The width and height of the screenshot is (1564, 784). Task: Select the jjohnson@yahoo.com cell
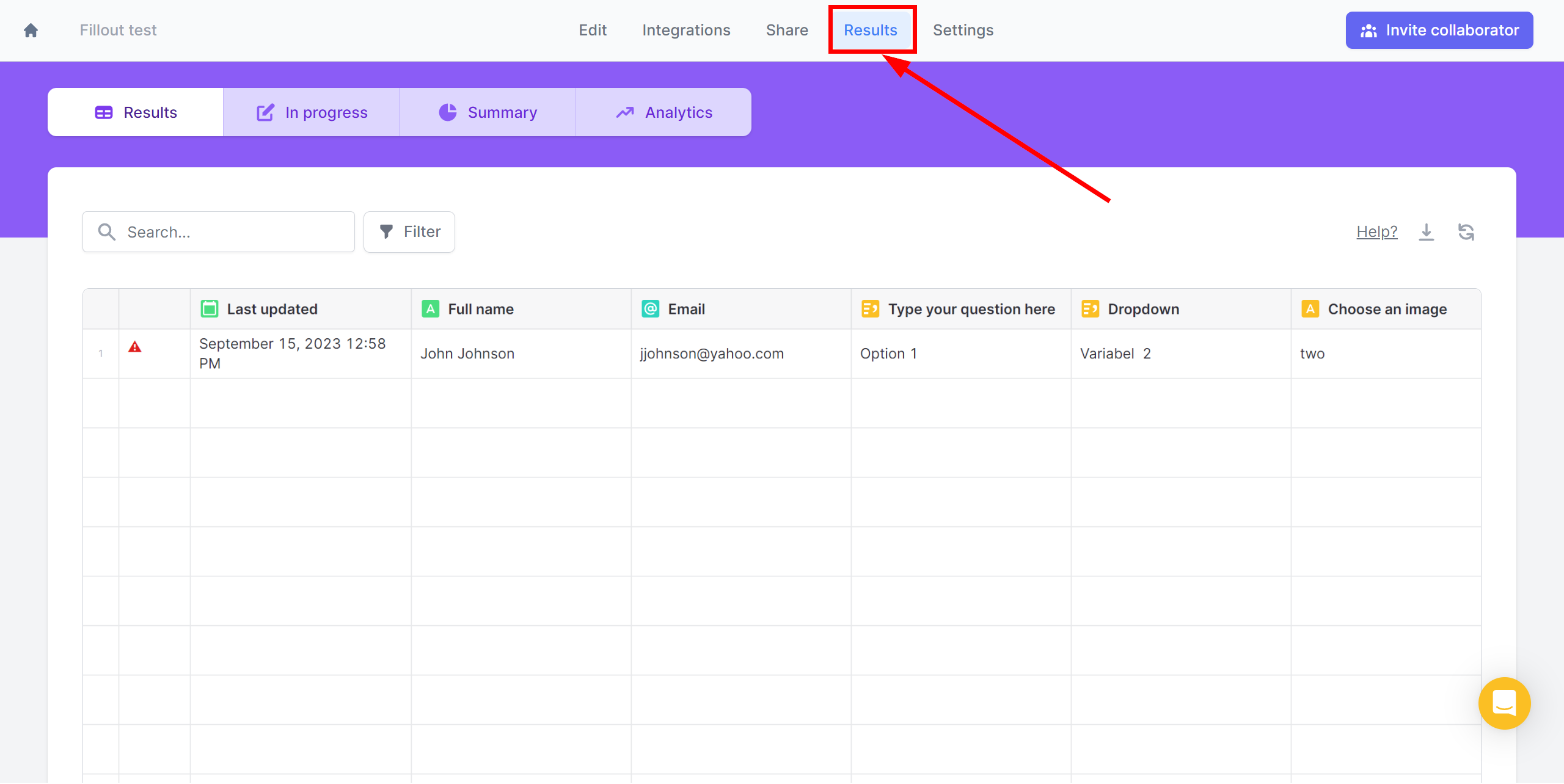point(741,354)
